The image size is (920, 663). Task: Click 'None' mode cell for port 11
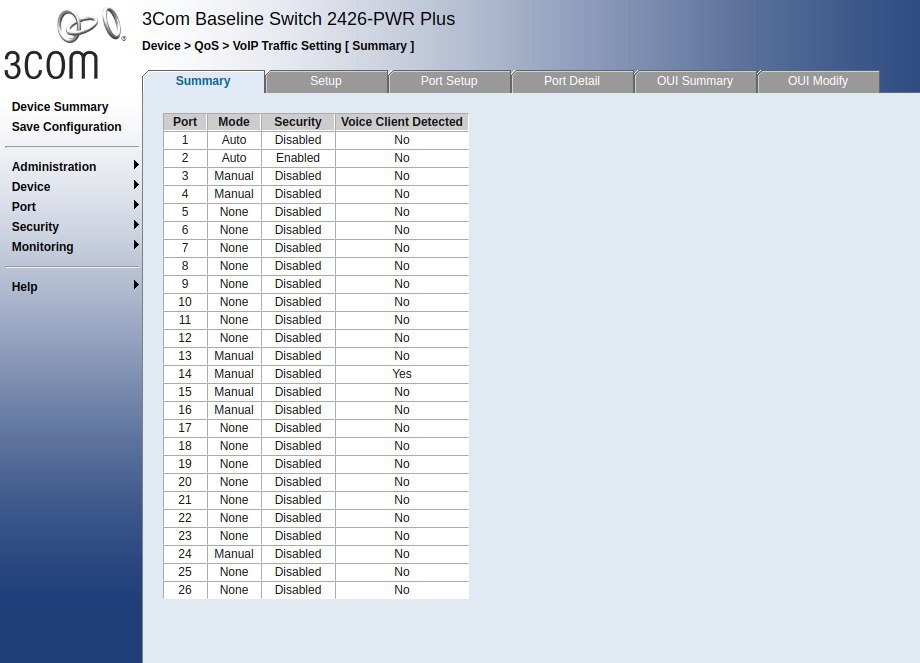pyautogui.click(x=234, y=320)
